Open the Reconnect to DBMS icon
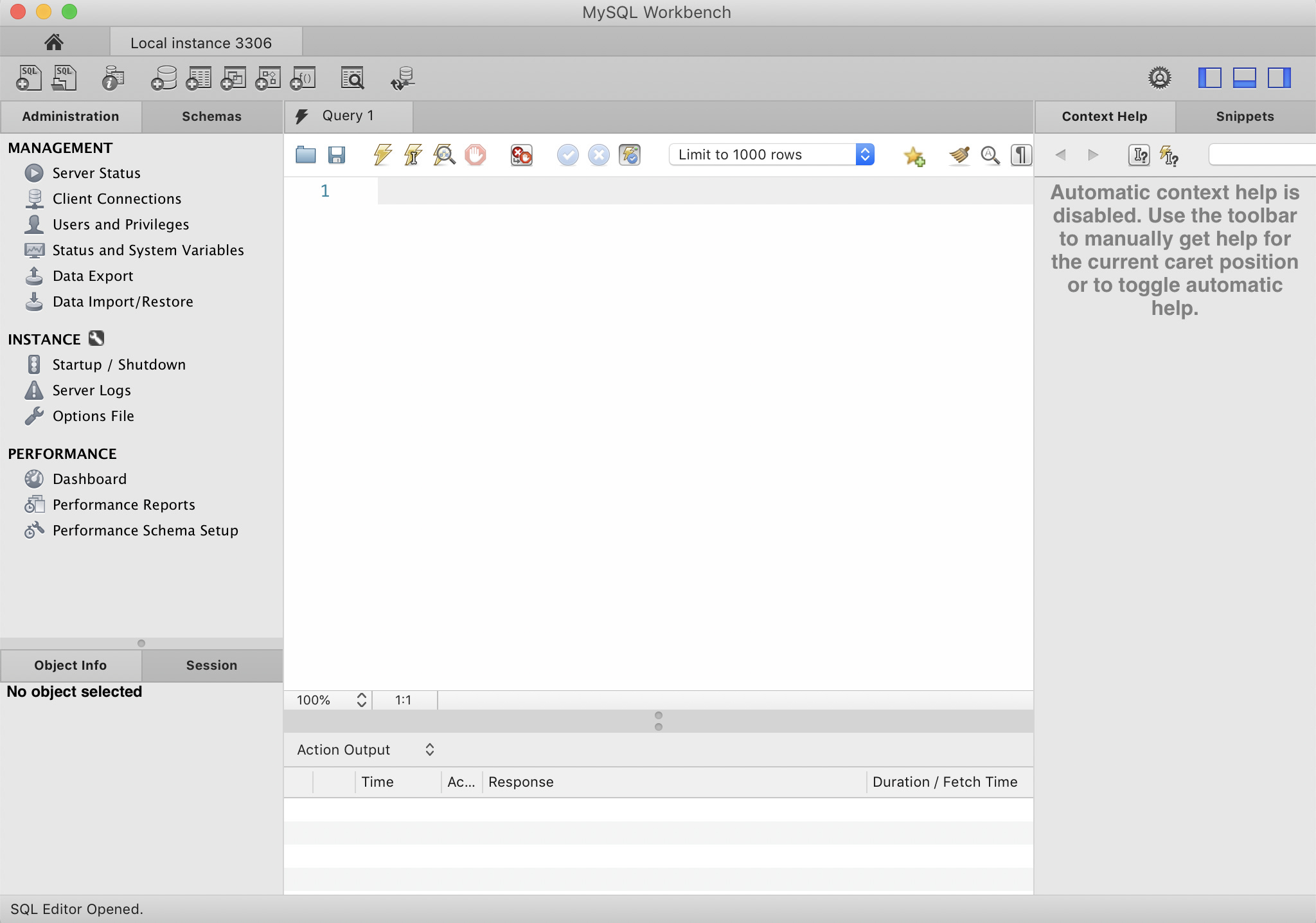Screen dimensions: 1316x923 [x=403, y=78]
